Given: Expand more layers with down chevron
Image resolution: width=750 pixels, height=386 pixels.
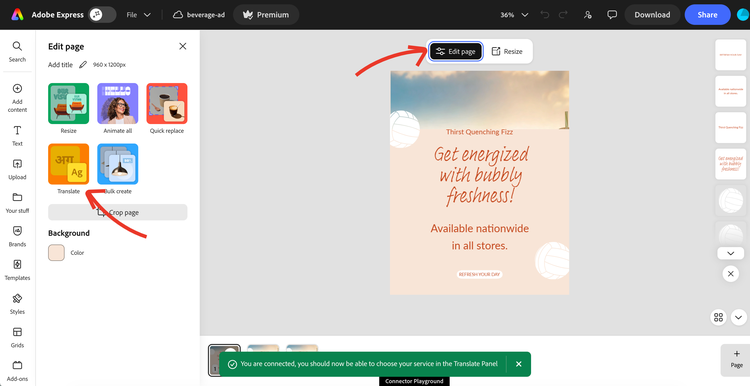Looking at the screenshot, I should tap(730, 253).
